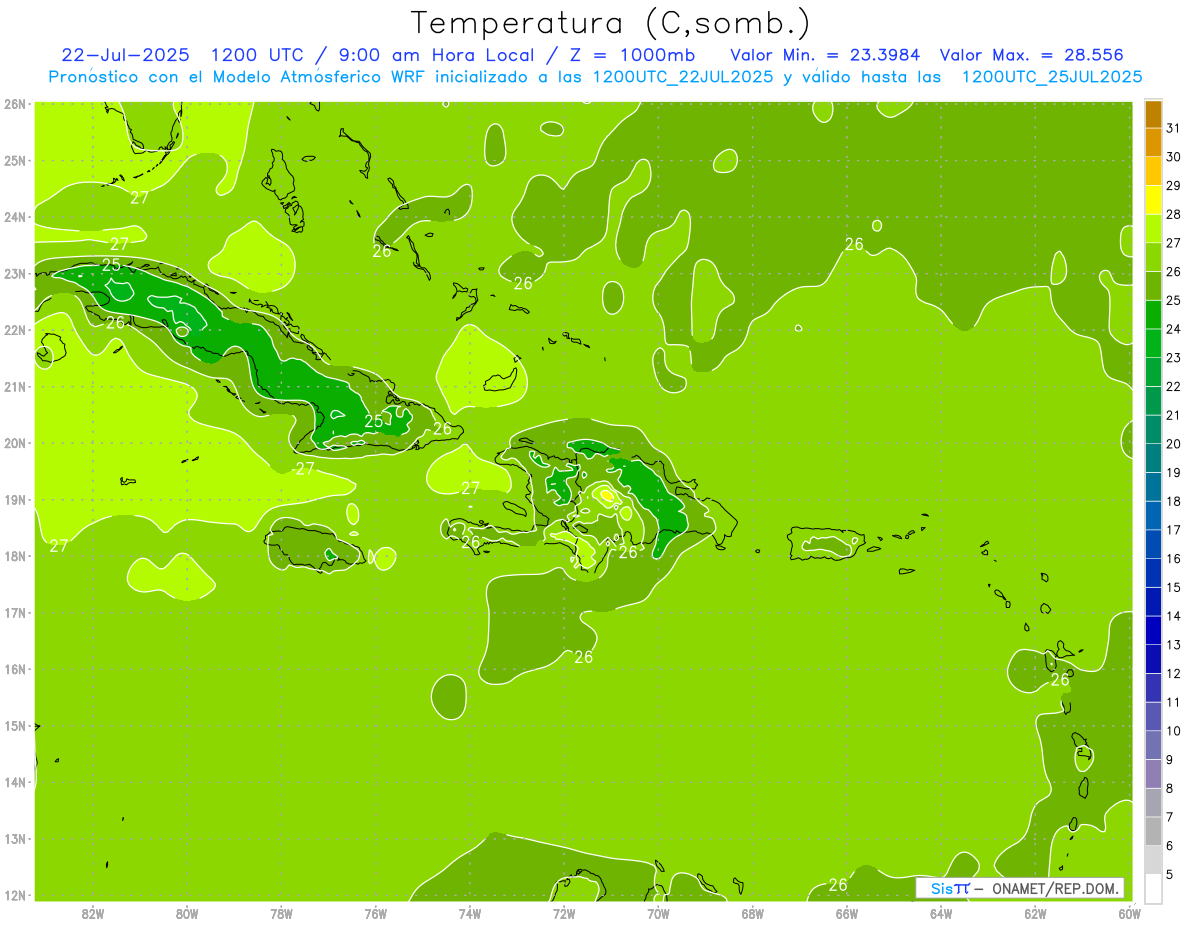Click the '18N' latitude axis label
Image resolution: width=1200 pixels, height=927 pixels.
click(x=15, y=556)
